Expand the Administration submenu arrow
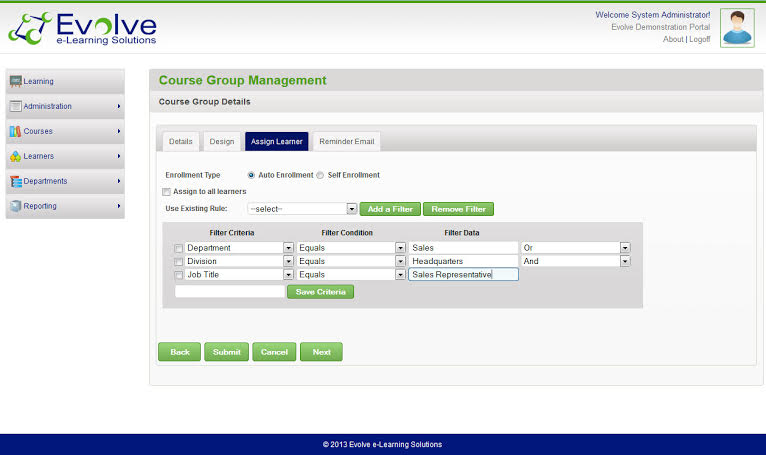The width and height of the screenshot is (766, 455). [x=119, y=106]
